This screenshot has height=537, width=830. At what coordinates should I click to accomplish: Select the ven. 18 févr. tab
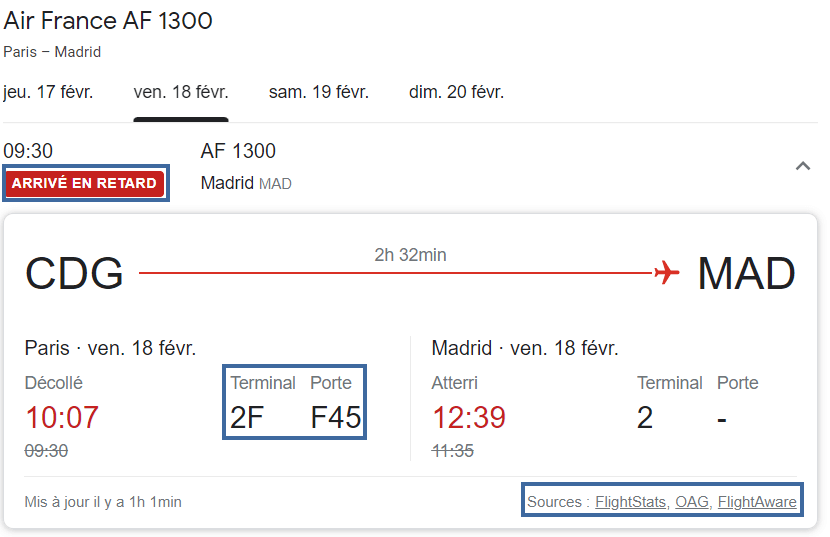click(x=181, y=92)
